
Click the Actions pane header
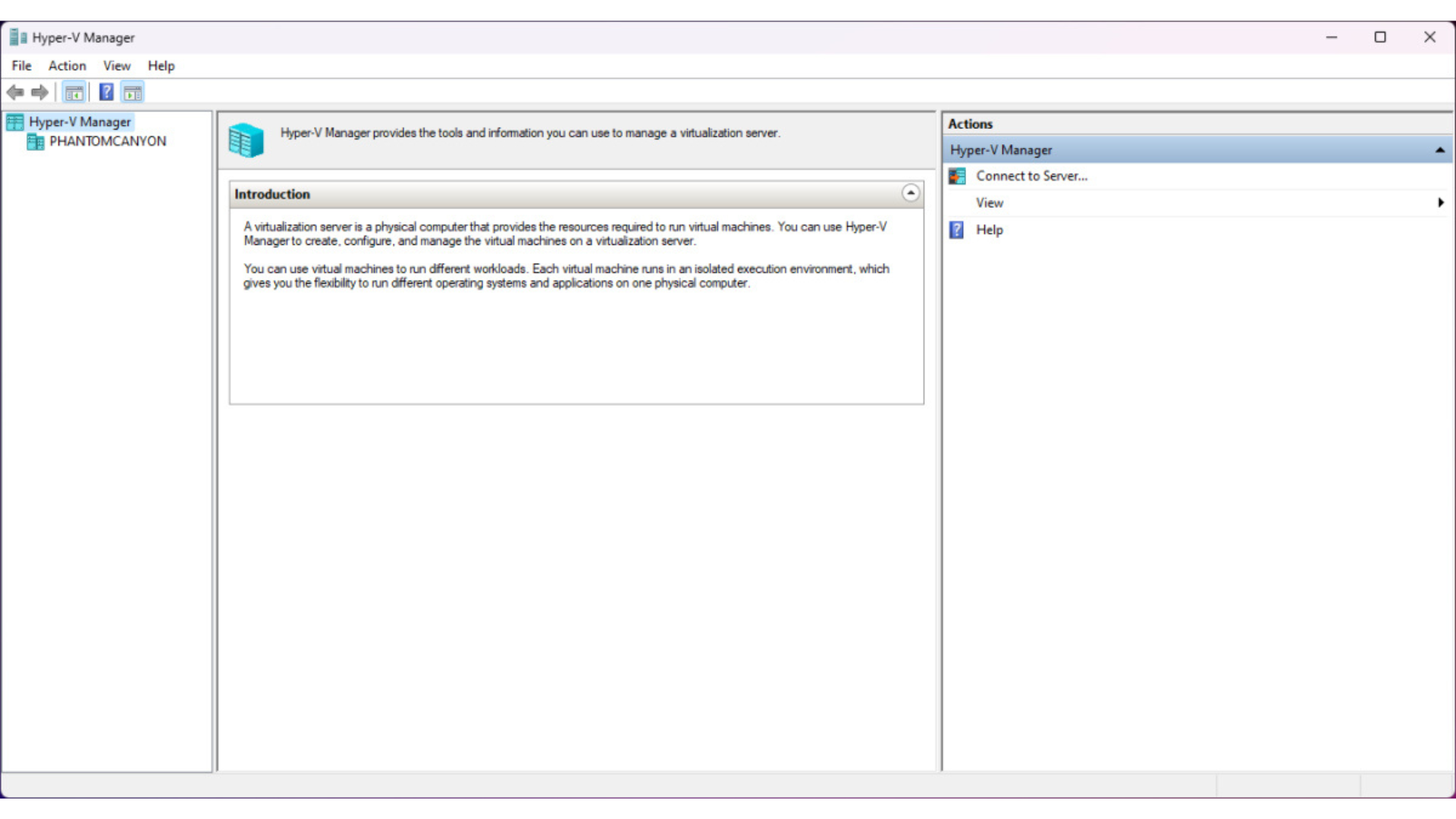tap(969, 124)
